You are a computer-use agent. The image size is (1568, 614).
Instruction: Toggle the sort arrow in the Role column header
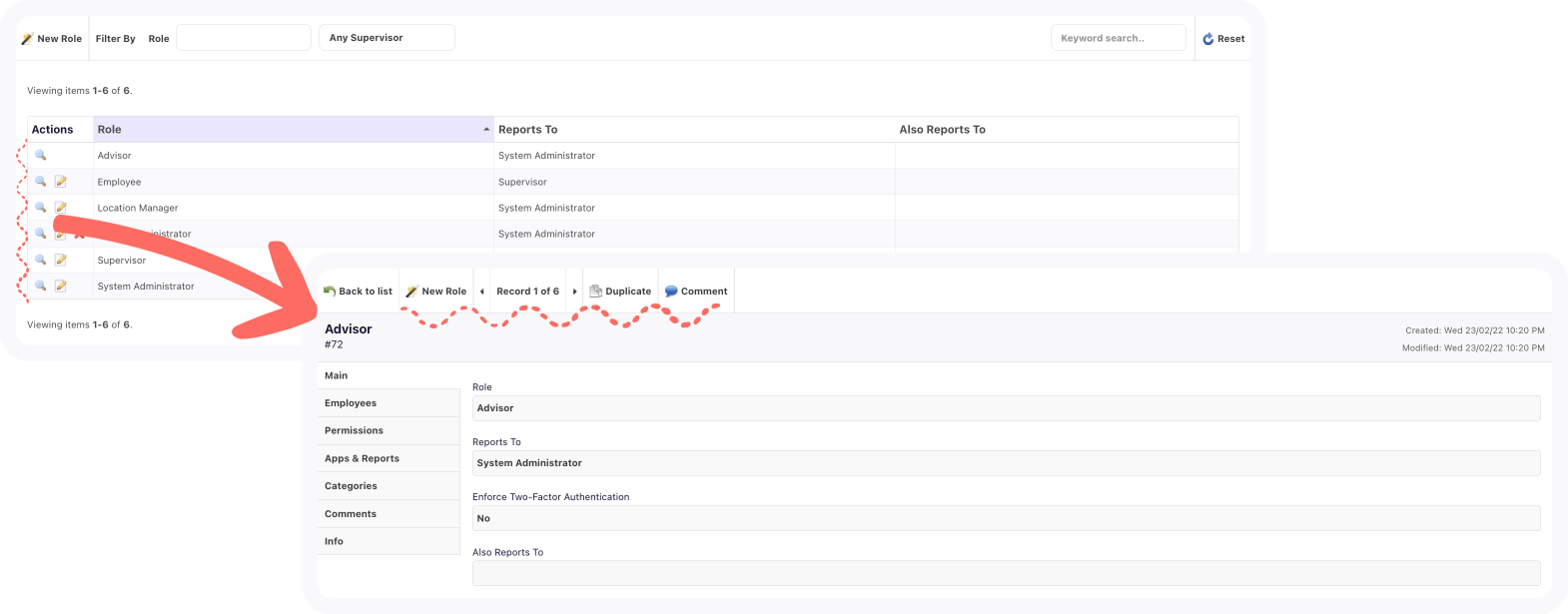coord(486,130)
